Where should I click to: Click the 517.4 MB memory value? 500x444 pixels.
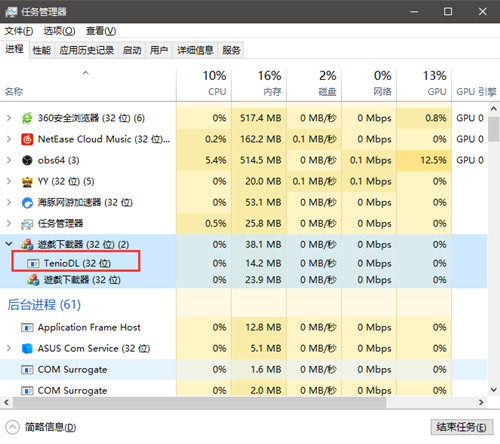[261, 118]
